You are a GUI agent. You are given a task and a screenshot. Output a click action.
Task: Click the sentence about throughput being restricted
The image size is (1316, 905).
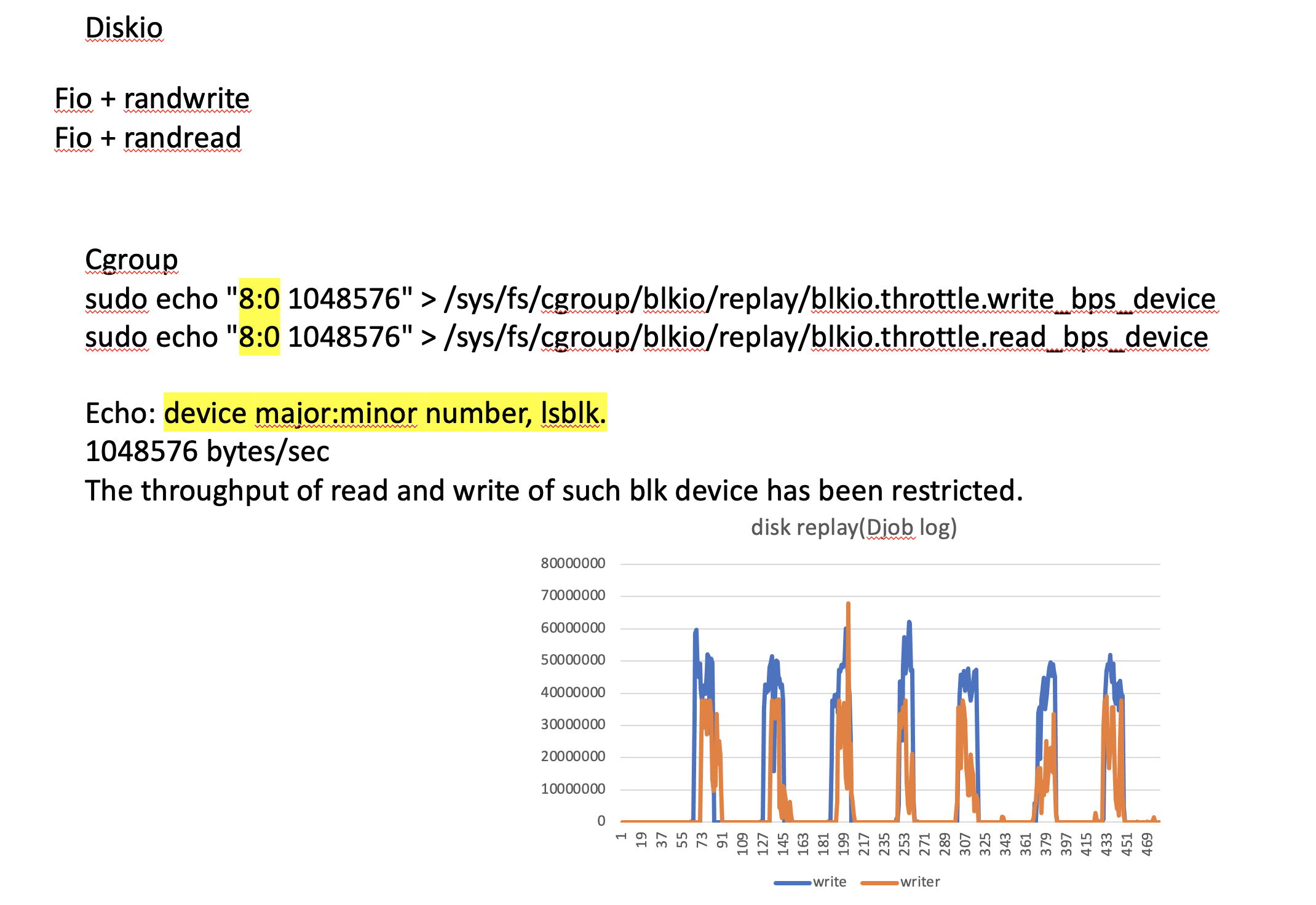[553, 491]
